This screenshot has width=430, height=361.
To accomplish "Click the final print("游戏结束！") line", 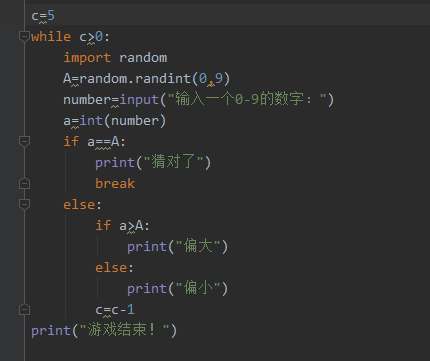I will [104, 331].
